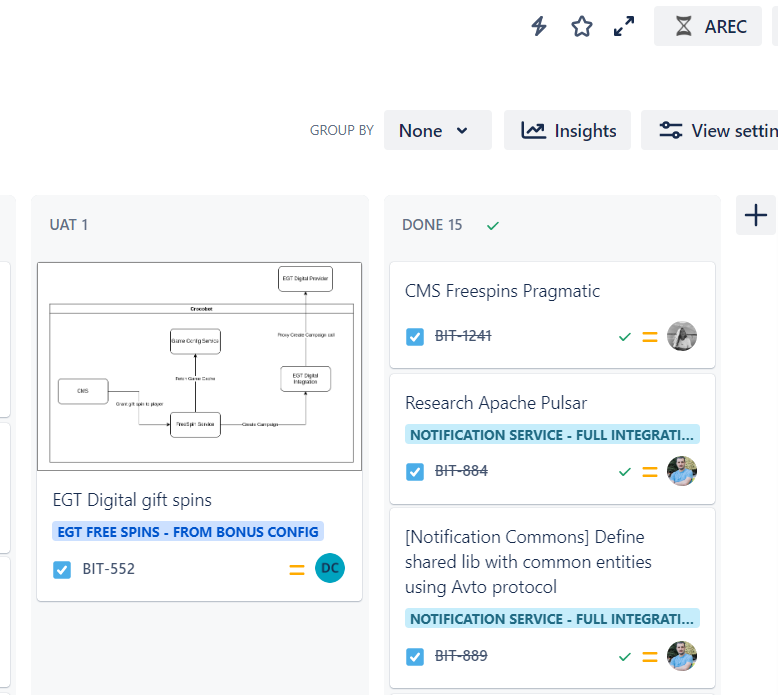Click the lightning bolt automation icon
The height and width of the screenshot is (695, 778).
pos(539,26)
